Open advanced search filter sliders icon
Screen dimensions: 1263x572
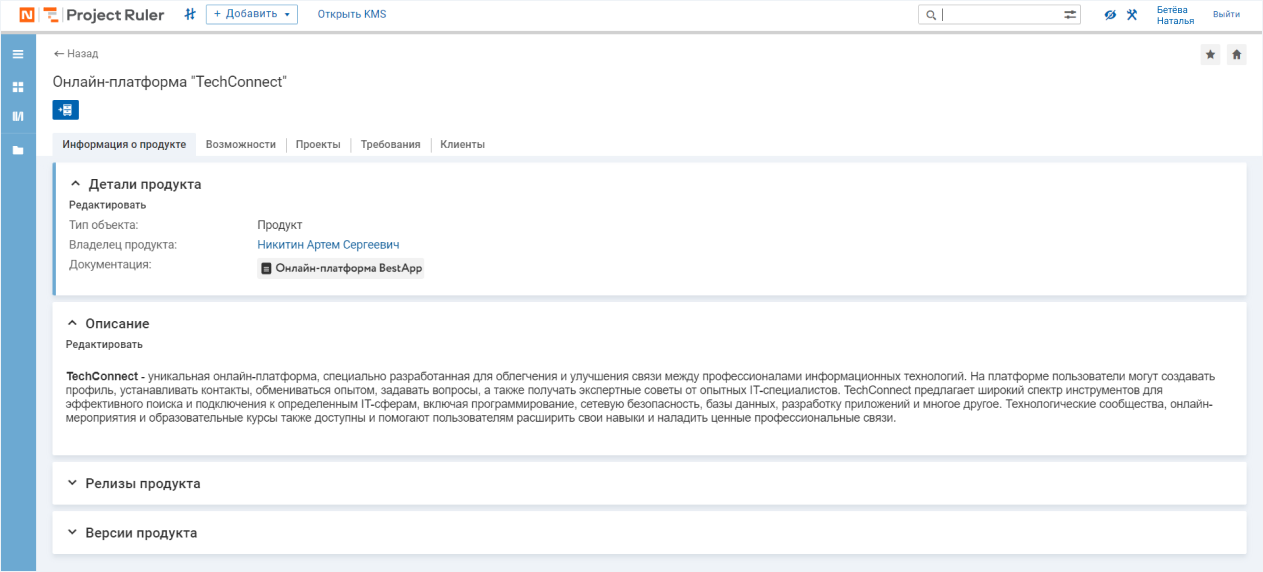point(1071,15)
